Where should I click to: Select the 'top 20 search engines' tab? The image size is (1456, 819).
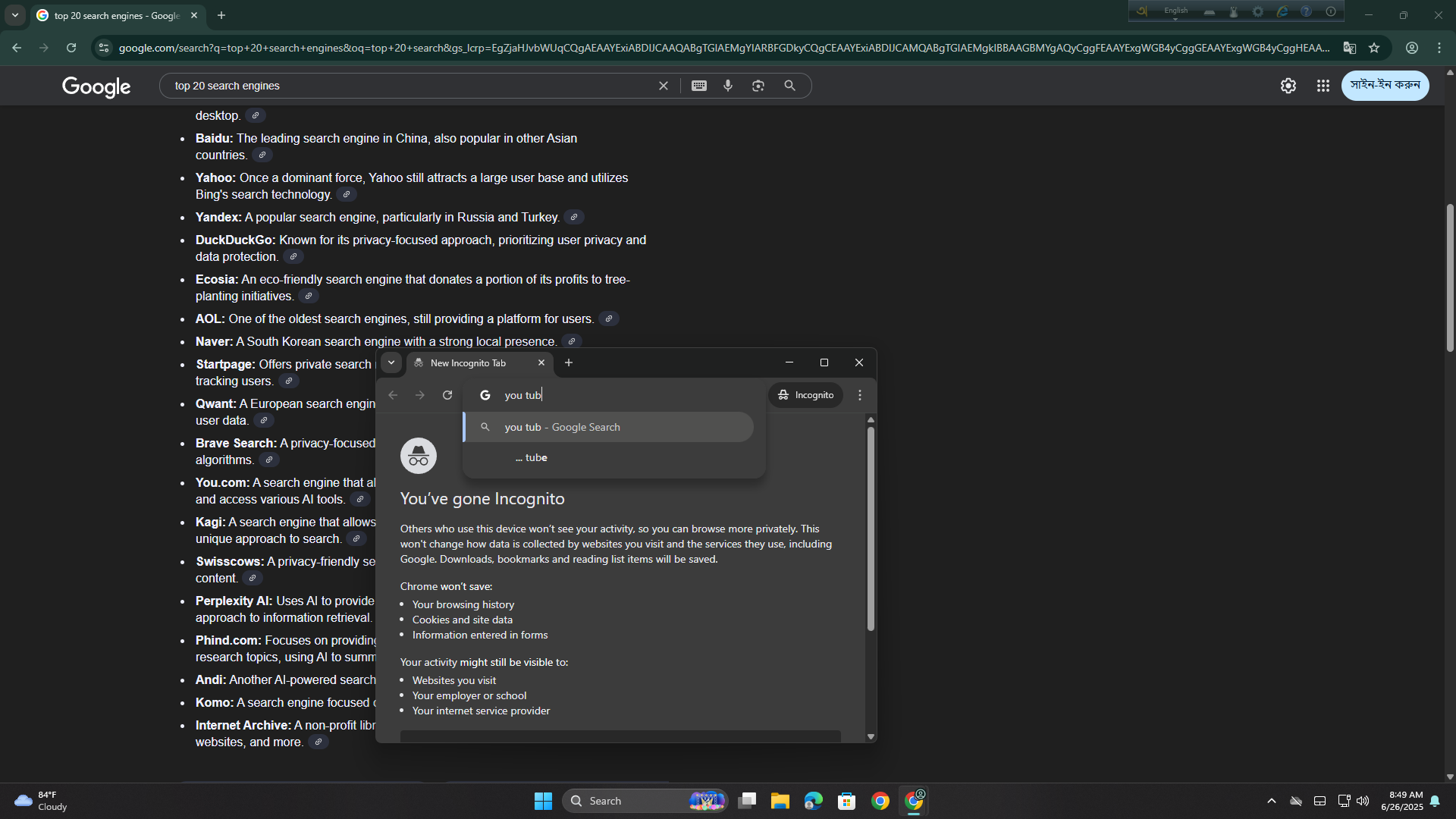(x=116, y=15)
